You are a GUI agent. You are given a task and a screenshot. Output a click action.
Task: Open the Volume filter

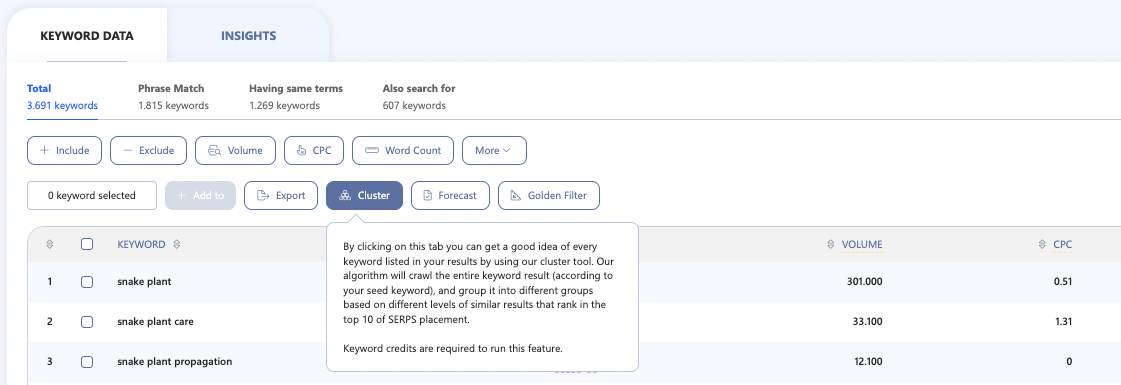tap(235, 151)
